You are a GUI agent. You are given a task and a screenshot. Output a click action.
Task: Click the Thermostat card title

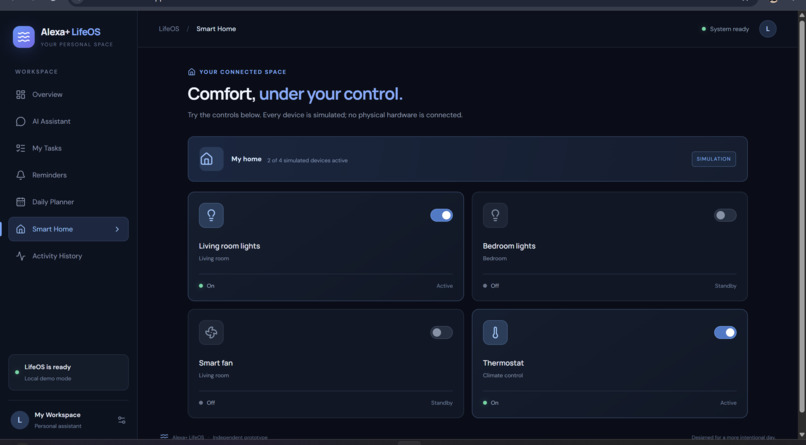coord(503,363)
